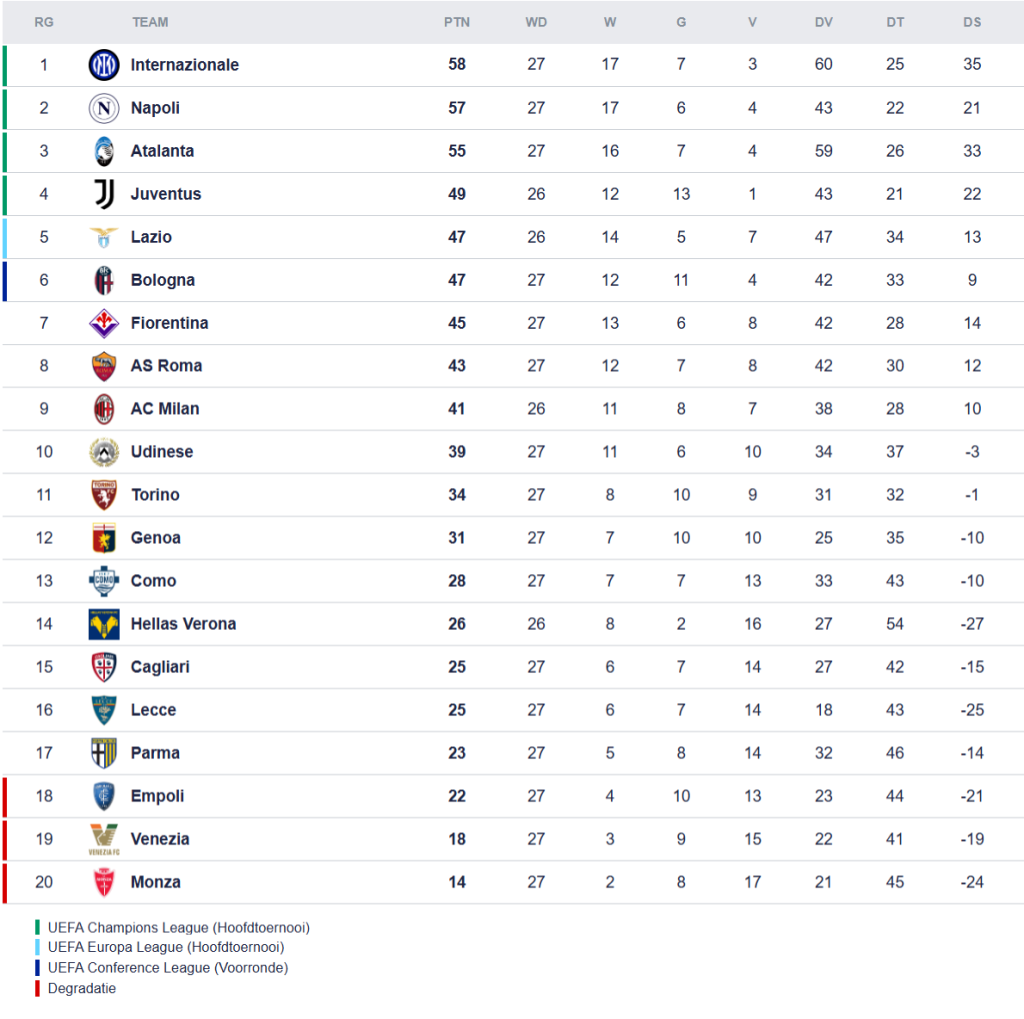
Task: Sort table by PTN column header
Action: (x=457, y=22)
